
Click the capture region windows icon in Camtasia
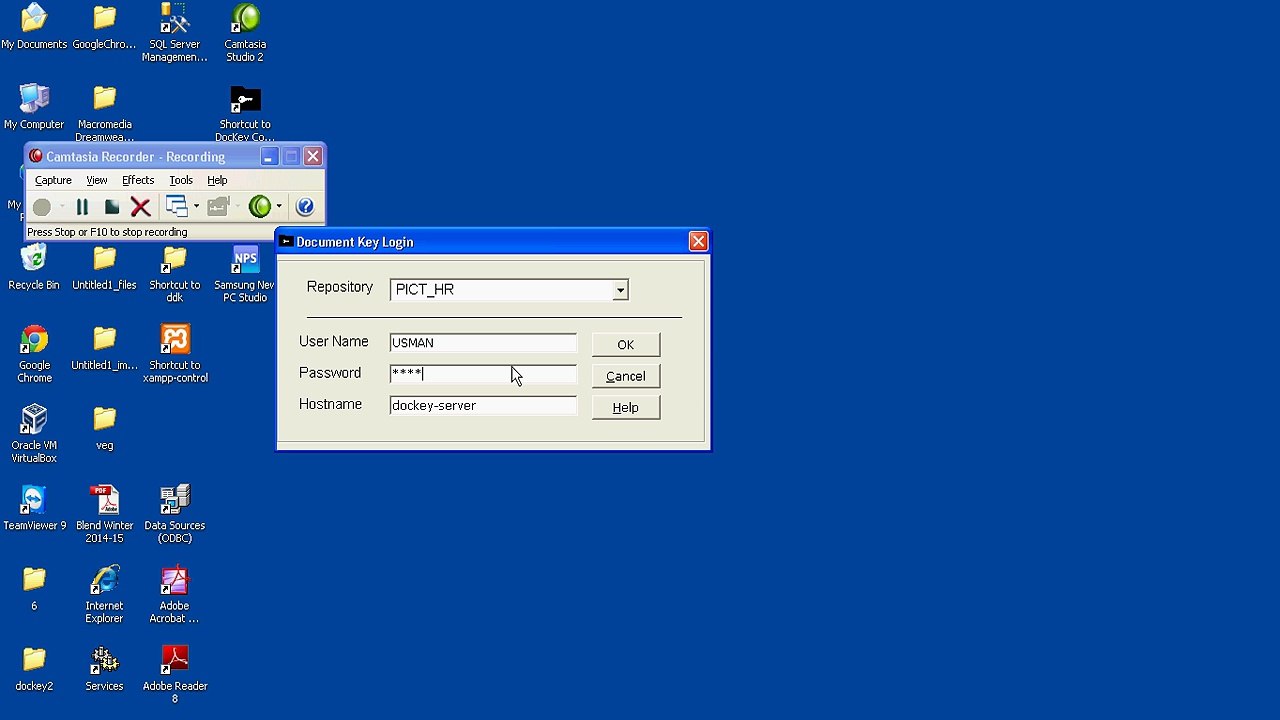click(x=177, y=207)
